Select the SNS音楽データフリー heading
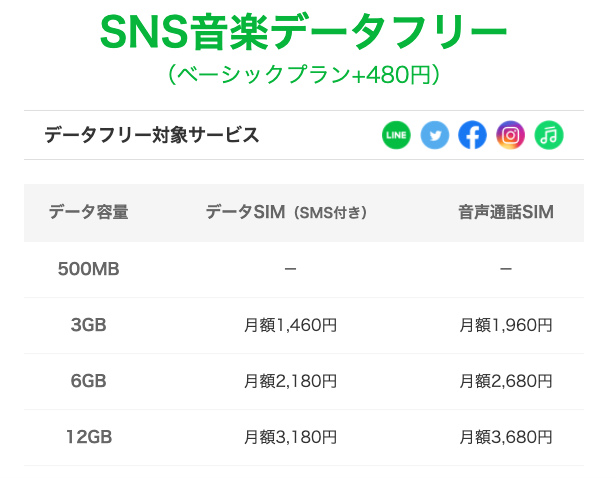 [304, 32]
